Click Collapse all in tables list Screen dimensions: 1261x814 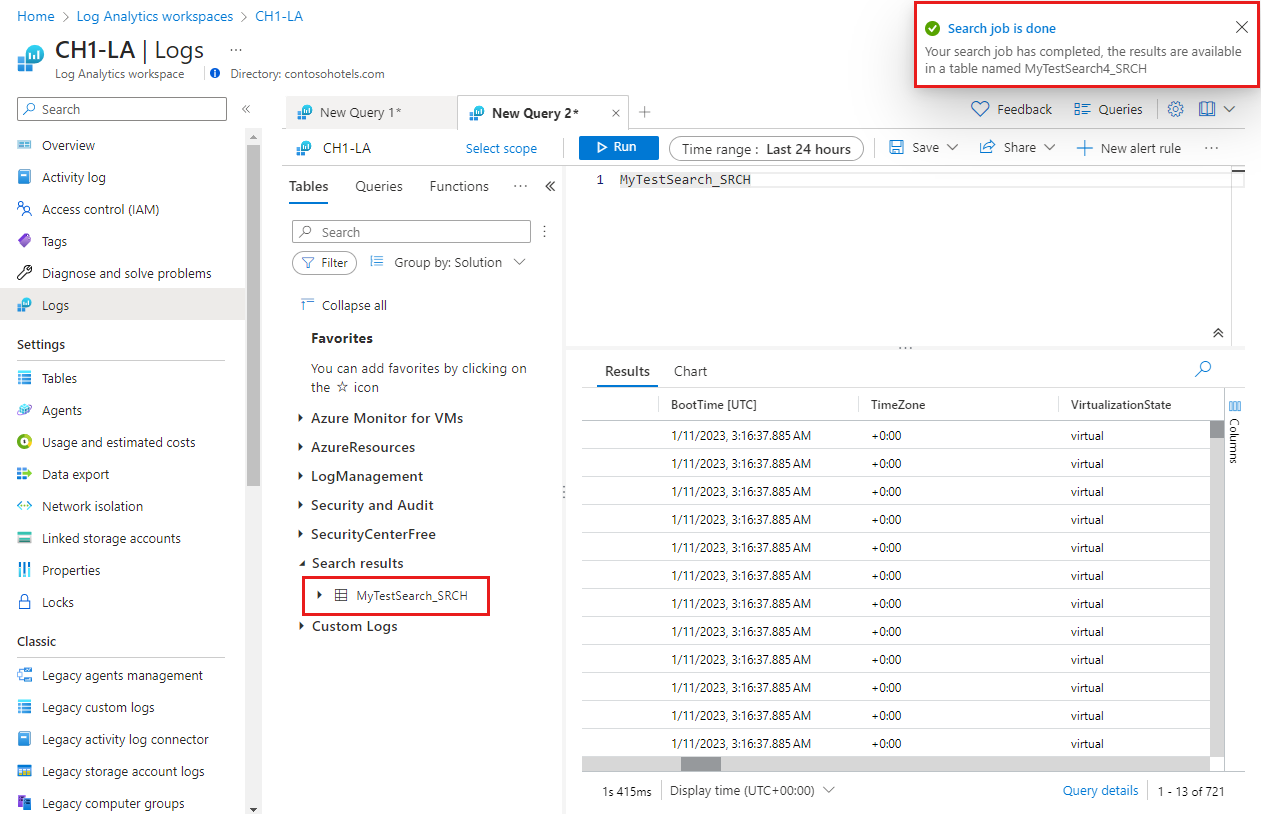[343, 305]
